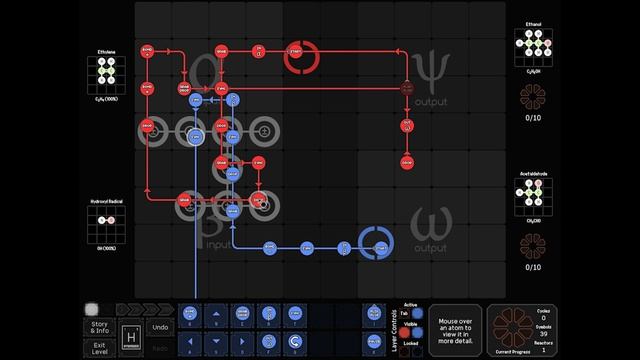This screenshot has height=360, width=640.
Task: Click the blue Start node on the grid
Action: tap(380, 248)
